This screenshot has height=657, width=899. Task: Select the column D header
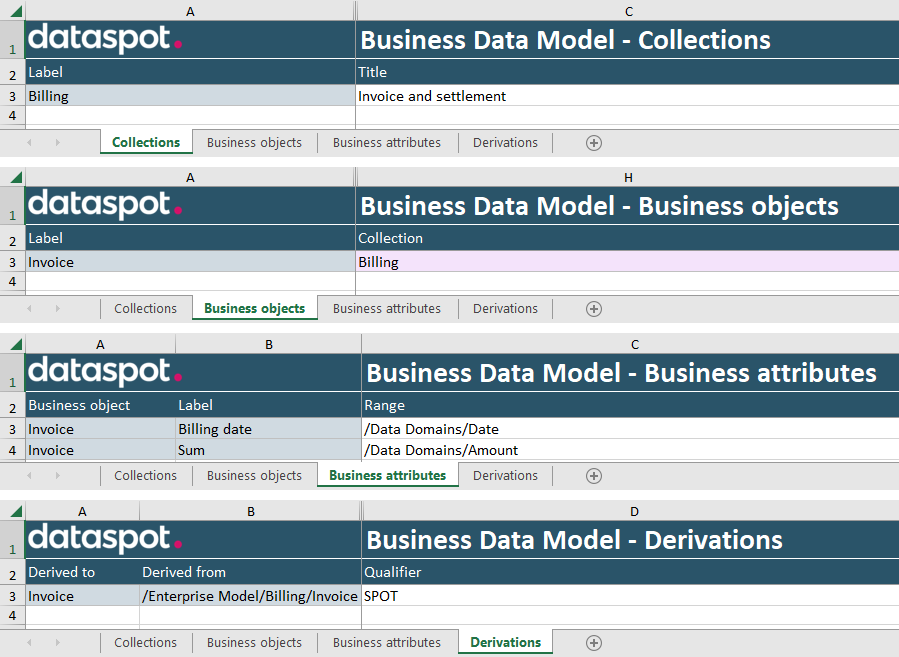pyautogui.click(x=634, y=511)
